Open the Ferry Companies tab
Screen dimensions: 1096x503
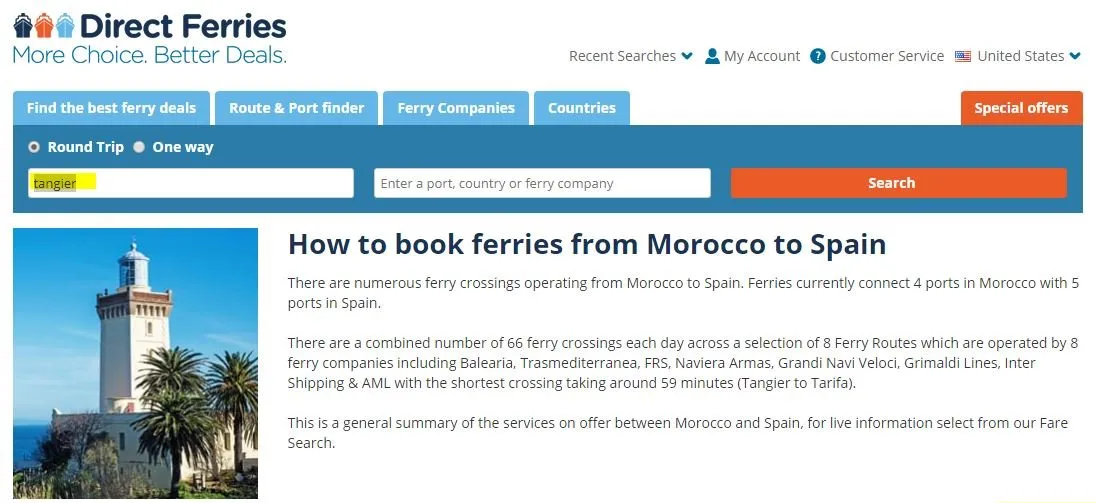coord(456,108)
